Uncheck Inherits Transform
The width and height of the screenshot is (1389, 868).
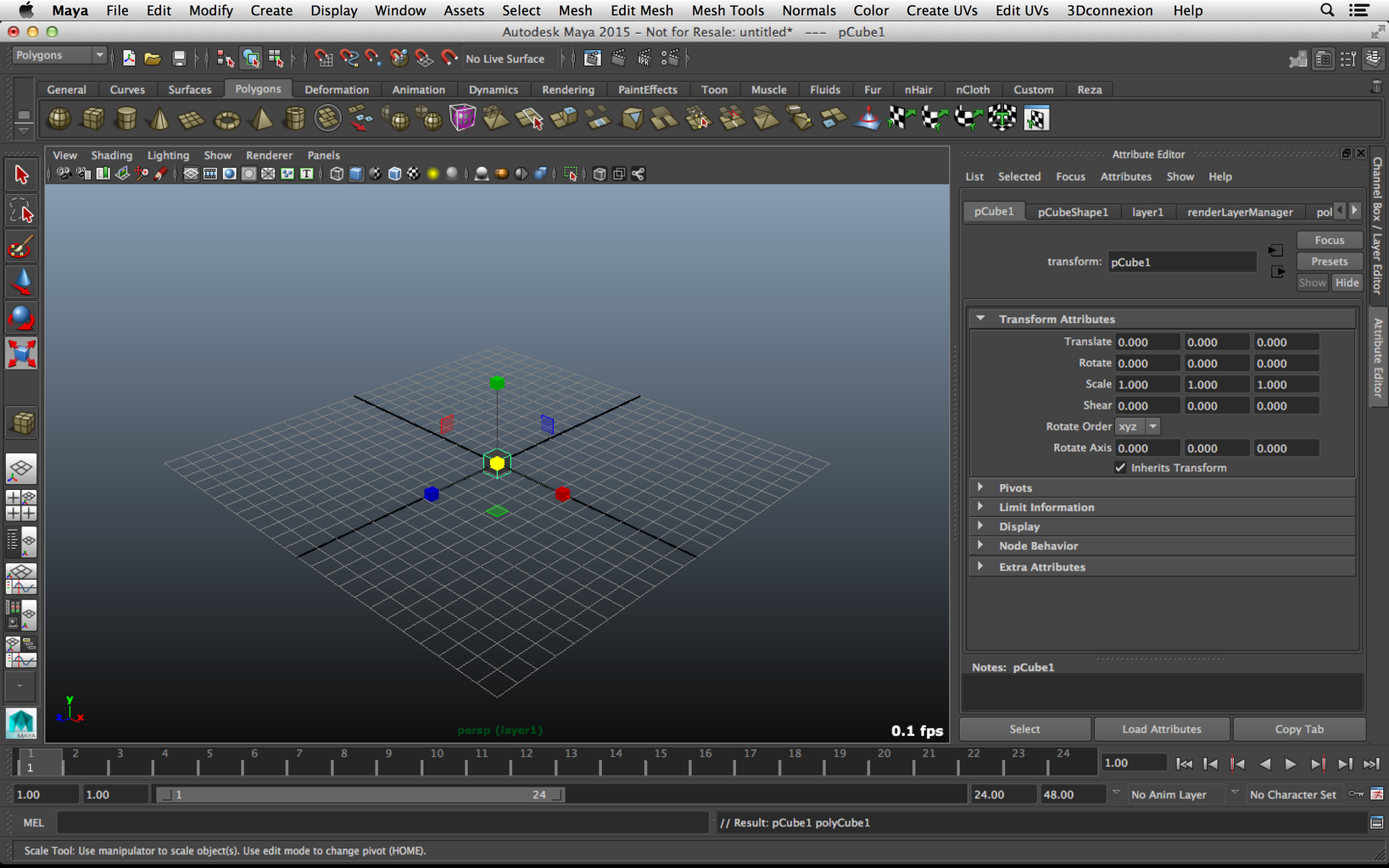coord(1121,467)
